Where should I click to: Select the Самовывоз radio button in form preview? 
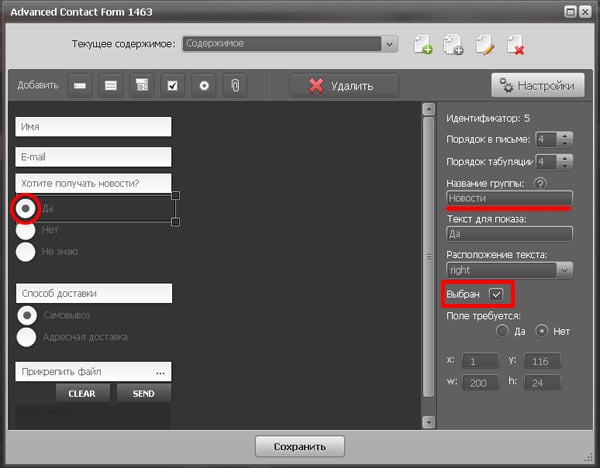pyautogui.click(x=27, y=315)
